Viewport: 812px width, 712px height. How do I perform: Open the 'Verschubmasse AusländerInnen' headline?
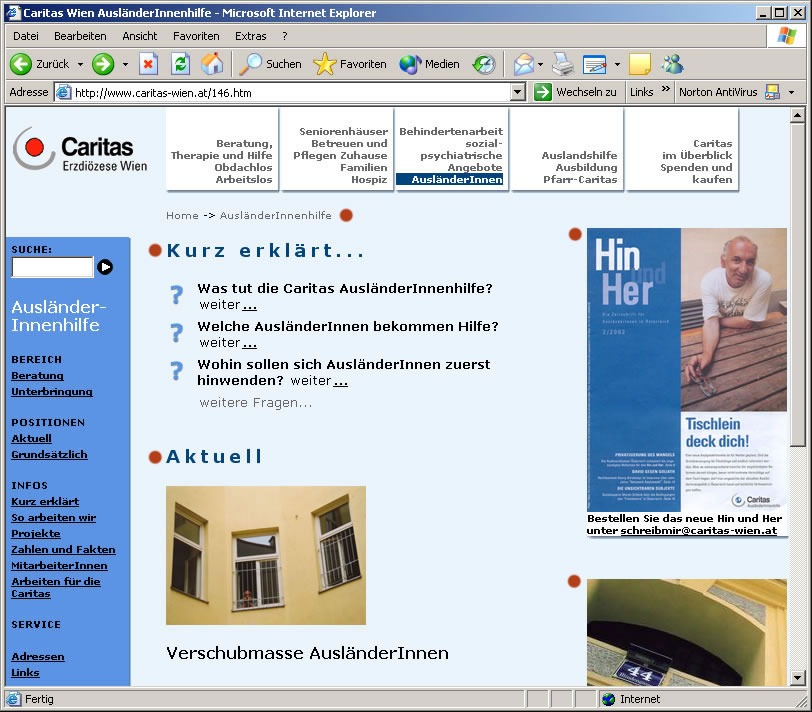pos(307,653)
